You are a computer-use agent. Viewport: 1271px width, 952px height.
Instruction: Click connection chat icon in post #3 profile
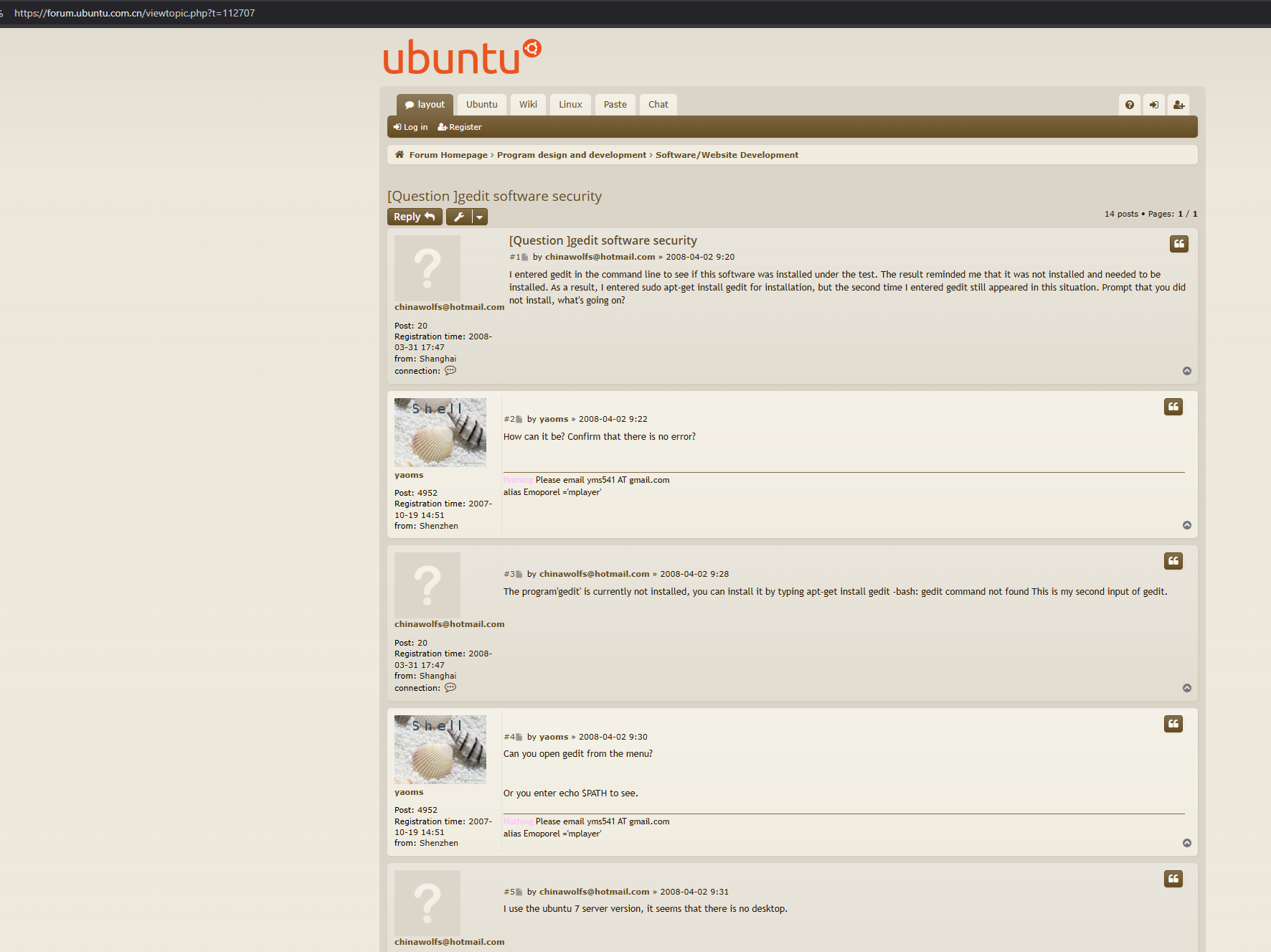(x=450, y=688)
